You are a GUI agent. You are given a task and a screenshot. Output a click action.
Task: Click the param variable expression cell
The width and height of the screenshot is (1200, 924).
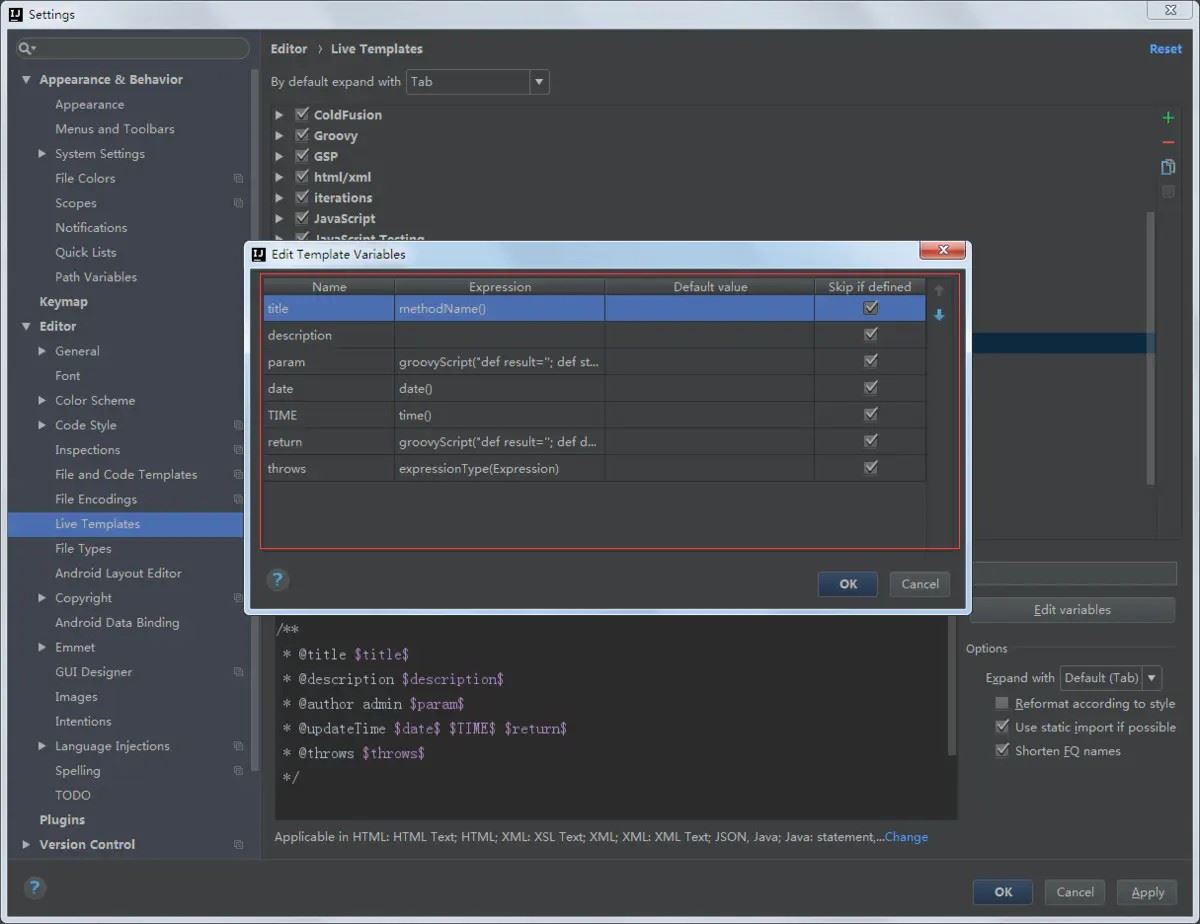click(499, 362)
